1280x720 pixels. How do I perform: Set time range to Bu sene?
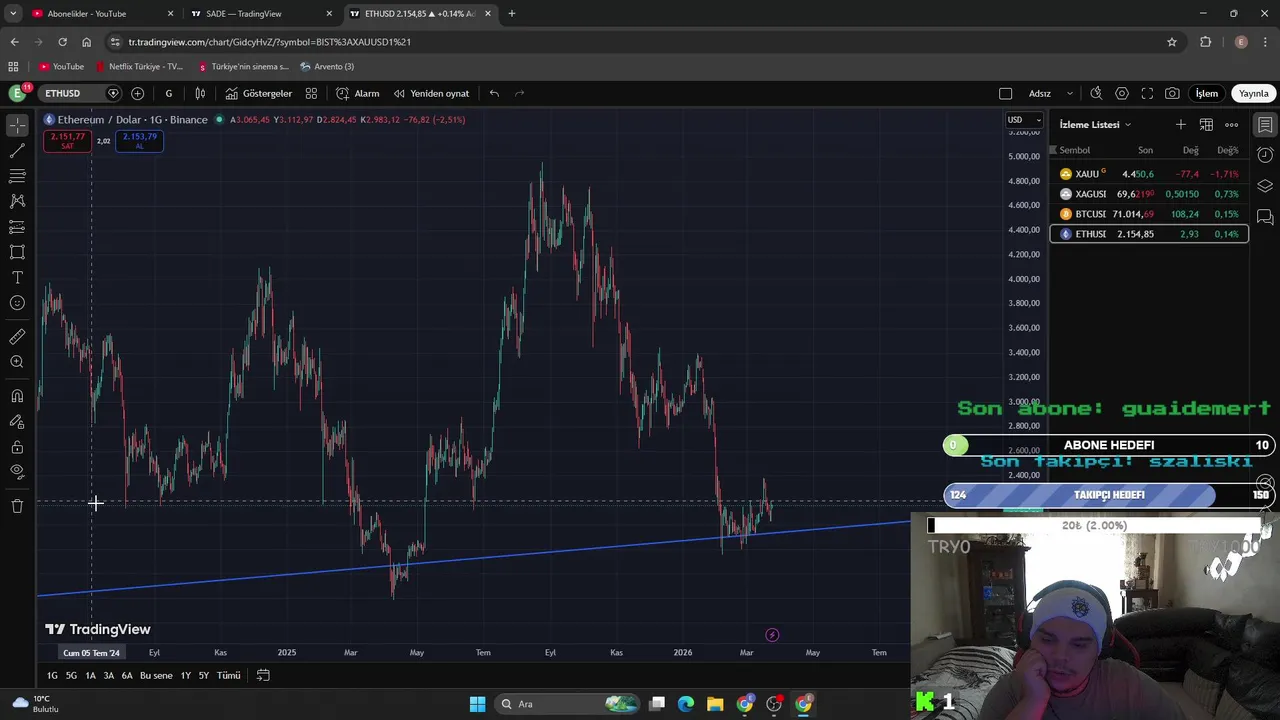click(156, 676)
